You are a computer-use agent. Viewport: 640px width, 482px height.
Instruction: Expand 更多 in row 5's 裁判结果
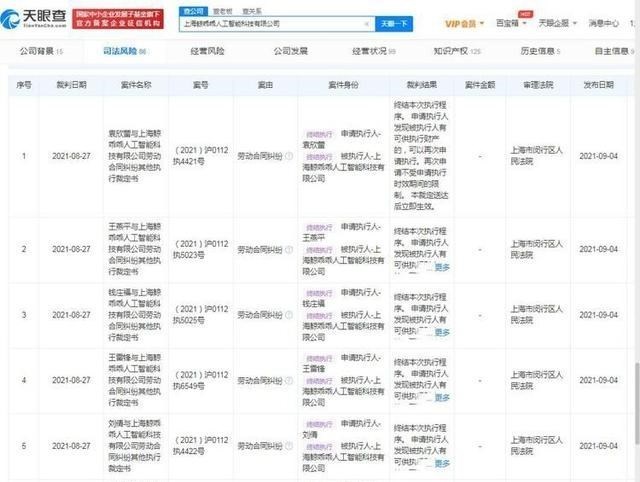[x=442, y=463]
